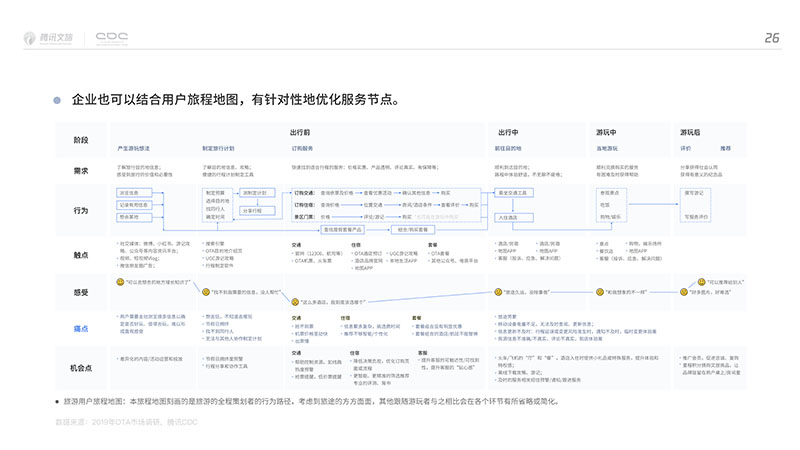This screenshot has height=450, width=800.
Task: Click the emoji beside 和我想象的不一样
Action: click(600, 292)
